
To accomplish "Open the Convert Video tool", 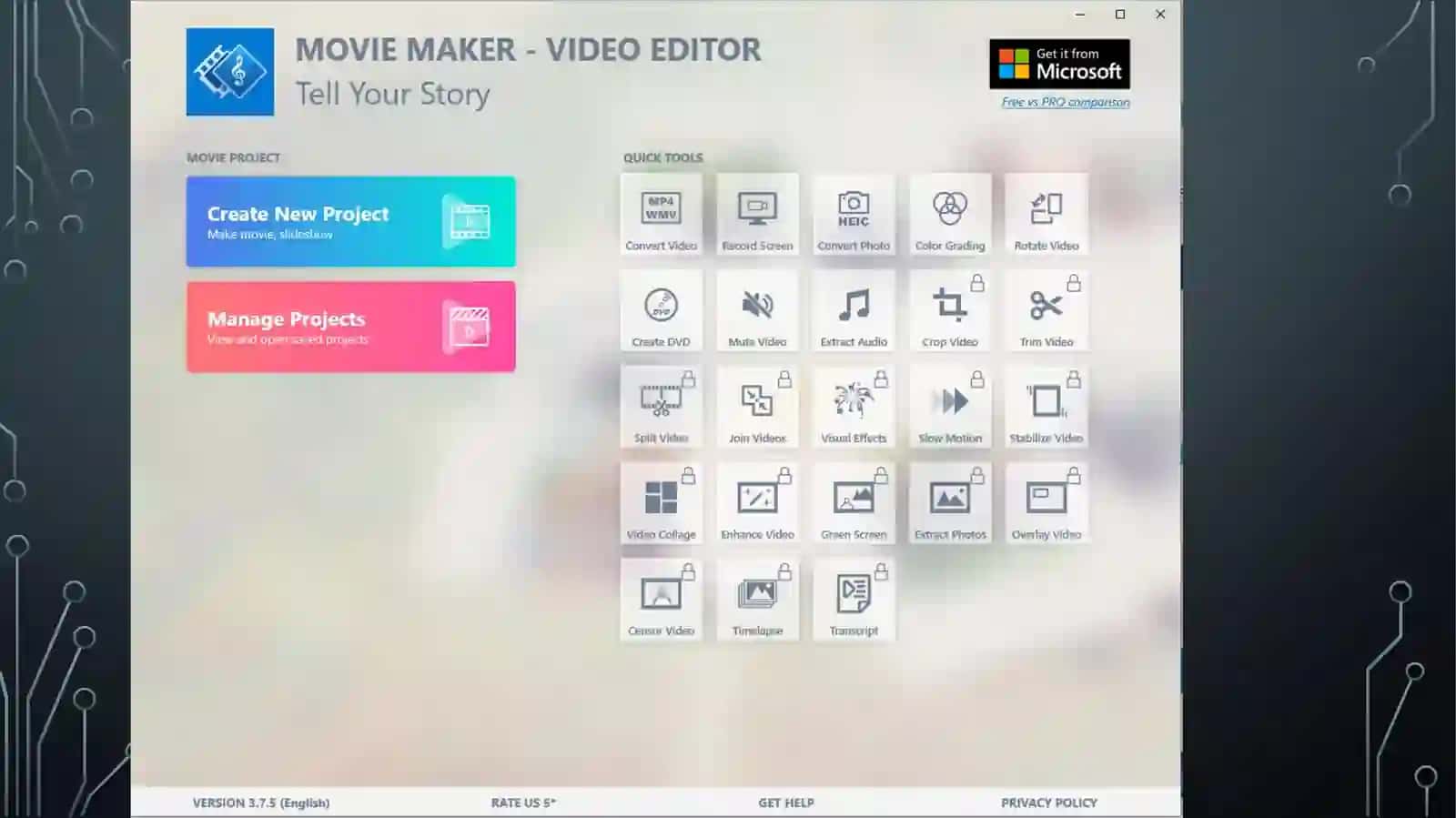I will [662, 215].
